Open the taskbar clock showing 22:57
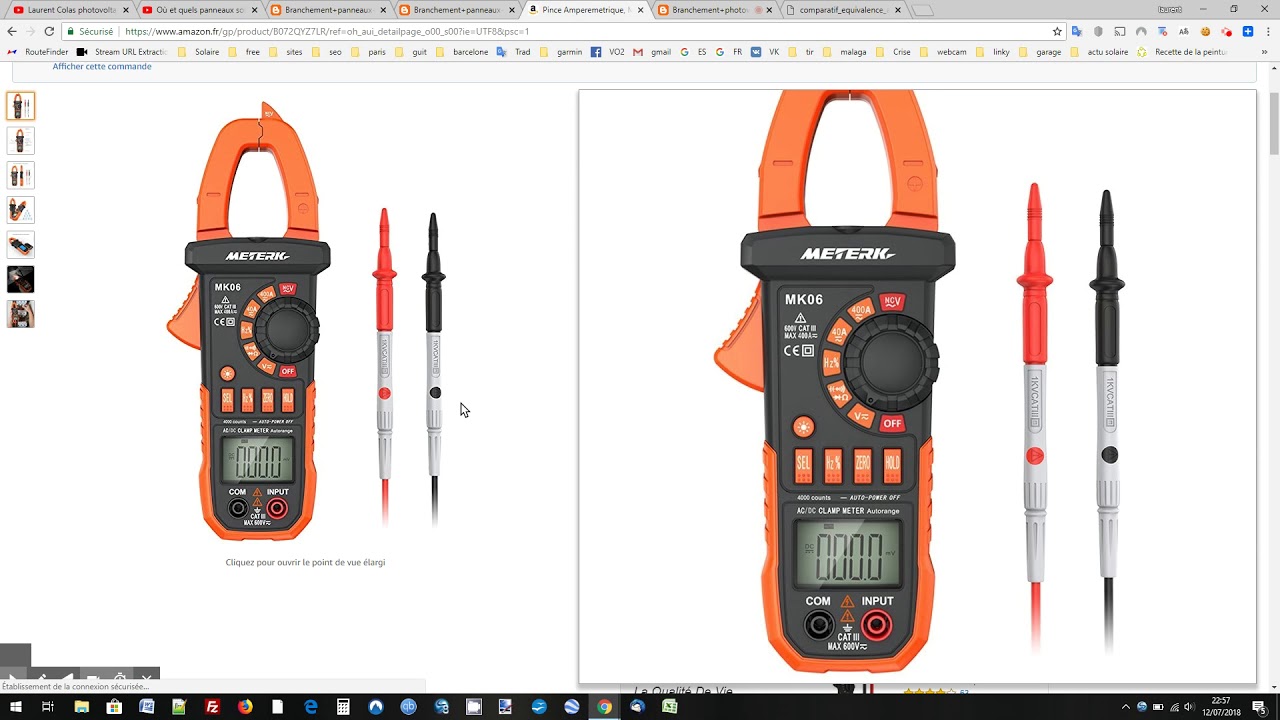The image size is (1280, 720). point(1220,707)
